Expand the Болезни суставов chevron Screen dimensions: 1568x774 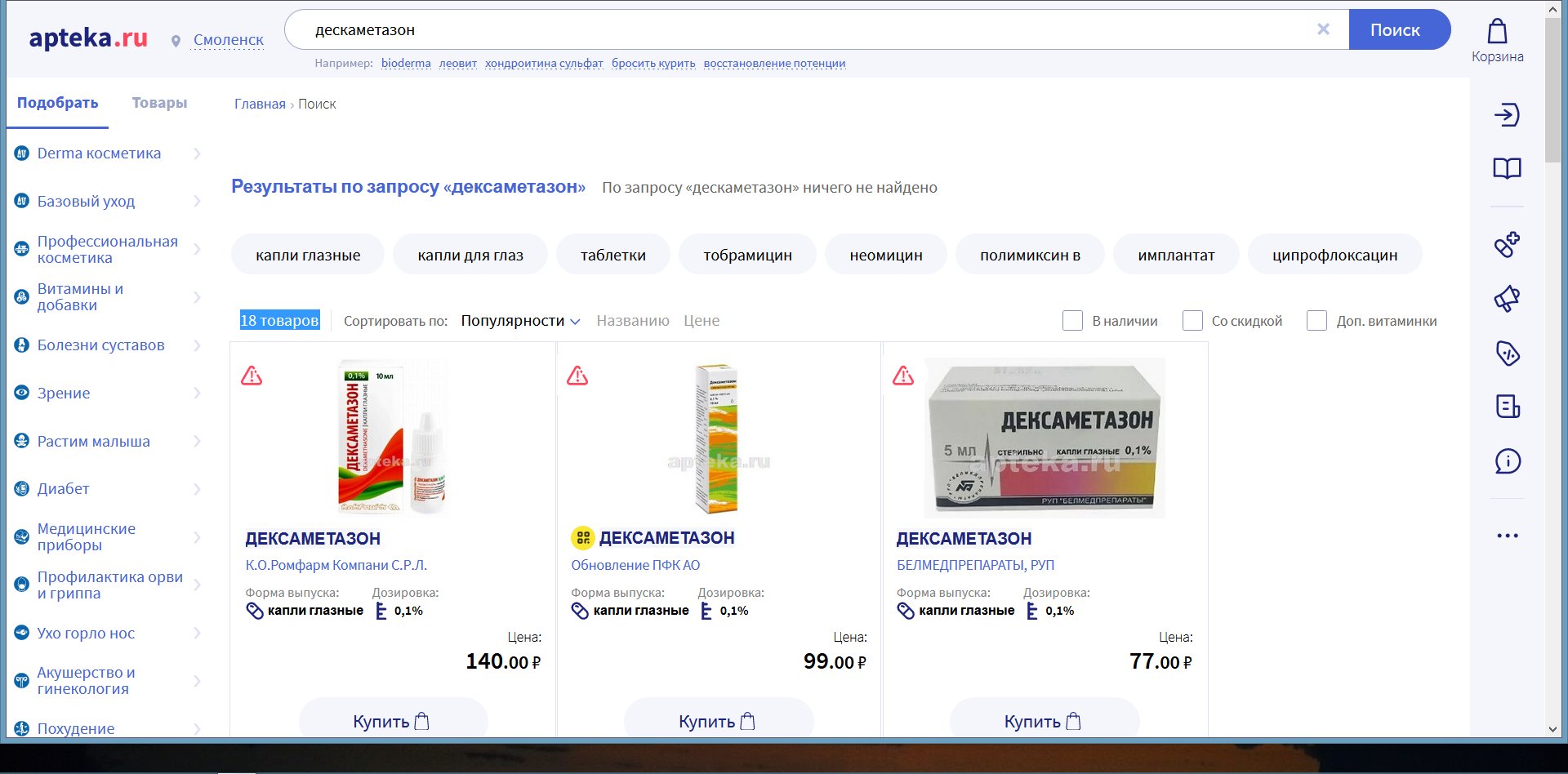coord(197,345)
